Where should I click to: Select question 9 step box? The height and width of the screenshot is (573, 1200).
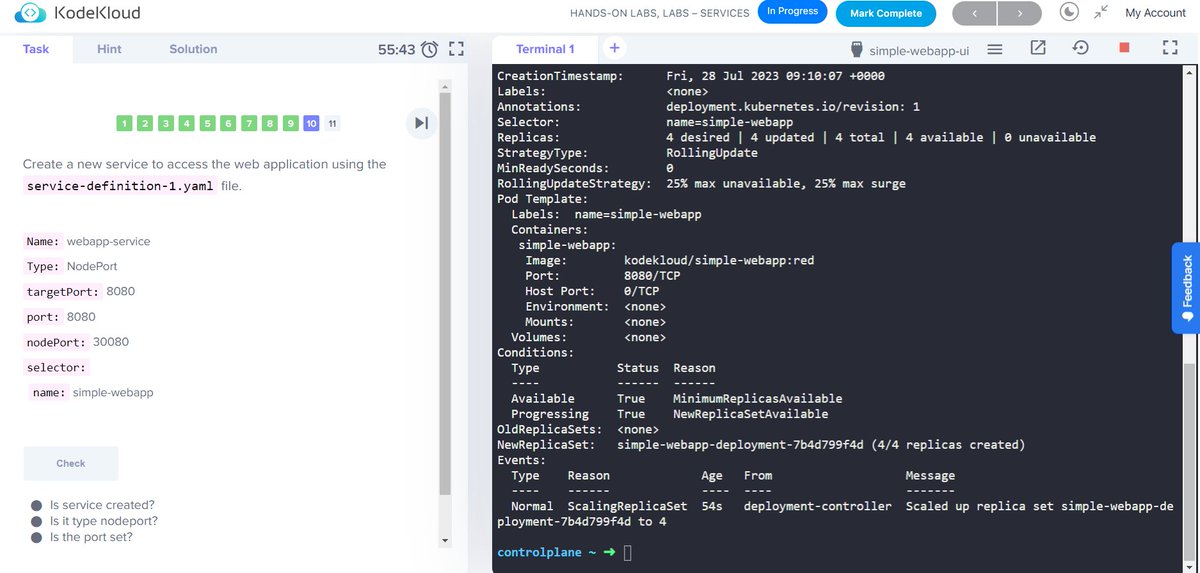click(x=291, y=123)
